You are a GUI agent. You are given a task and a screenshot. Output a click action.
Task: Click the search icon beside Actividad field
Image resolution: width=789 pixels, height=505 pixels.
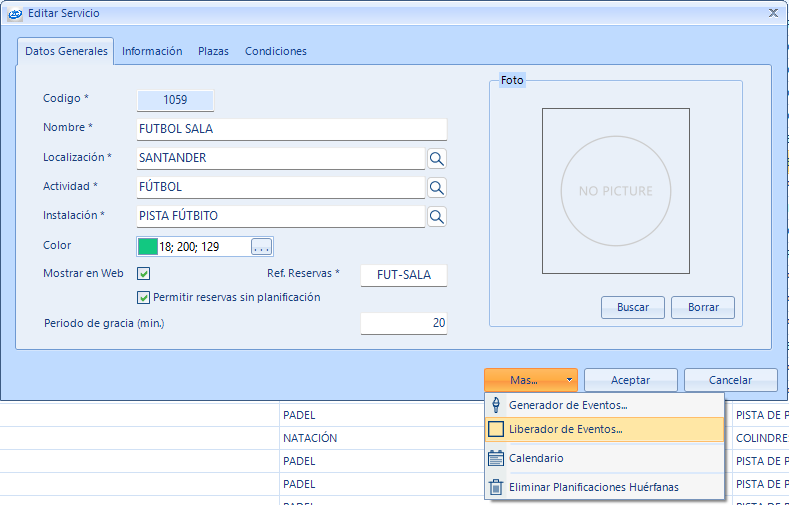coord(437,187)
